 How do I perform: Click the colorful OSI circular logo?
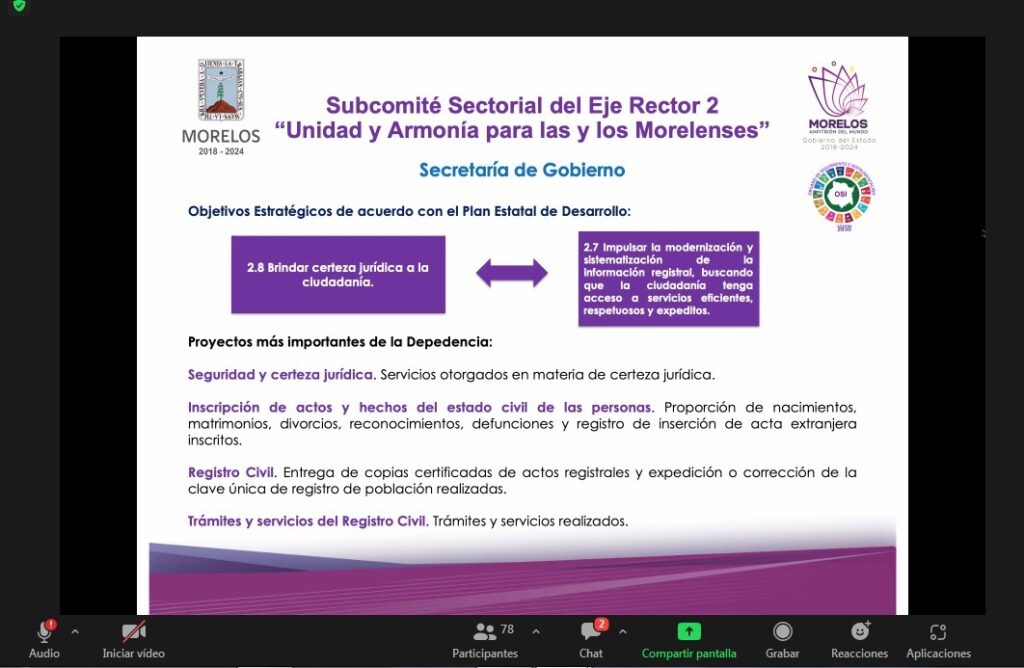tap(842, 197)
